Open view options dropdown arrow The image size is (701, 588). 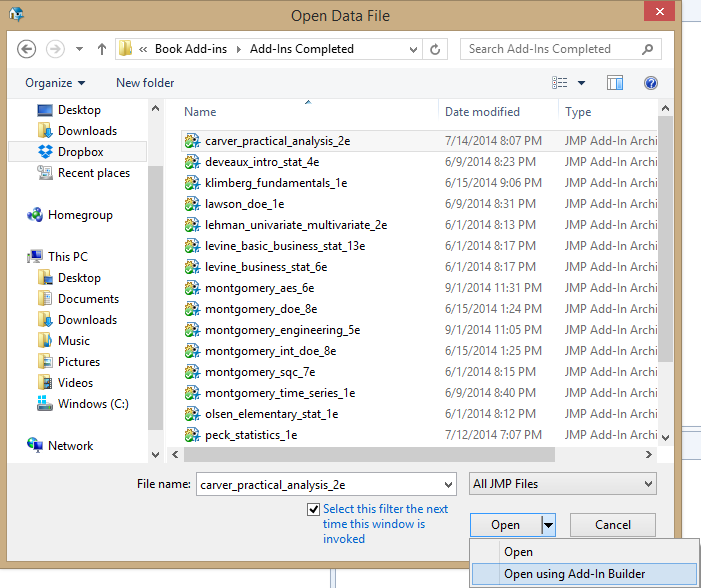click(x=581, y=83)
